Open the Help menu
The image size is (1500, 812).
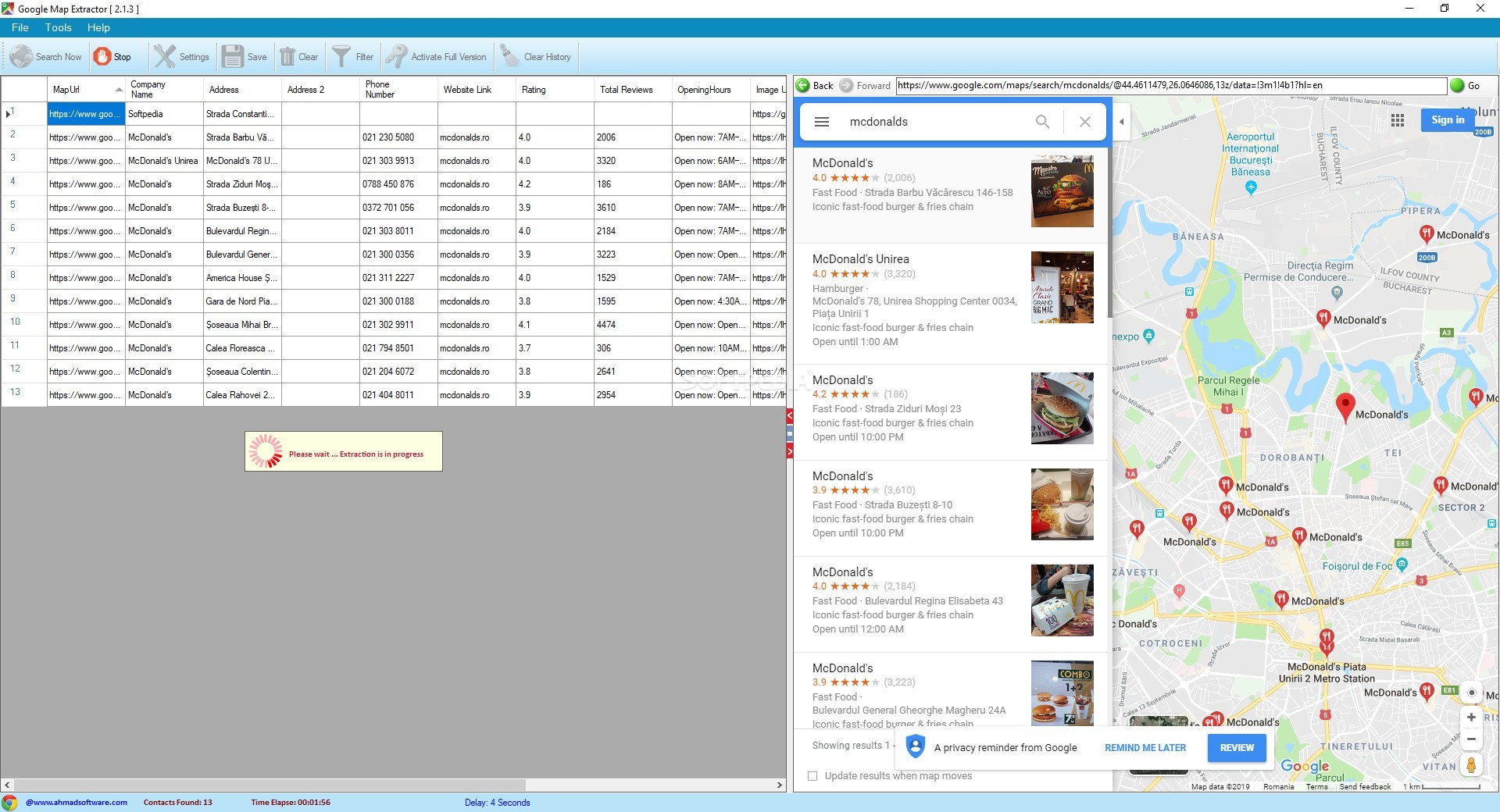coord(98,27)
